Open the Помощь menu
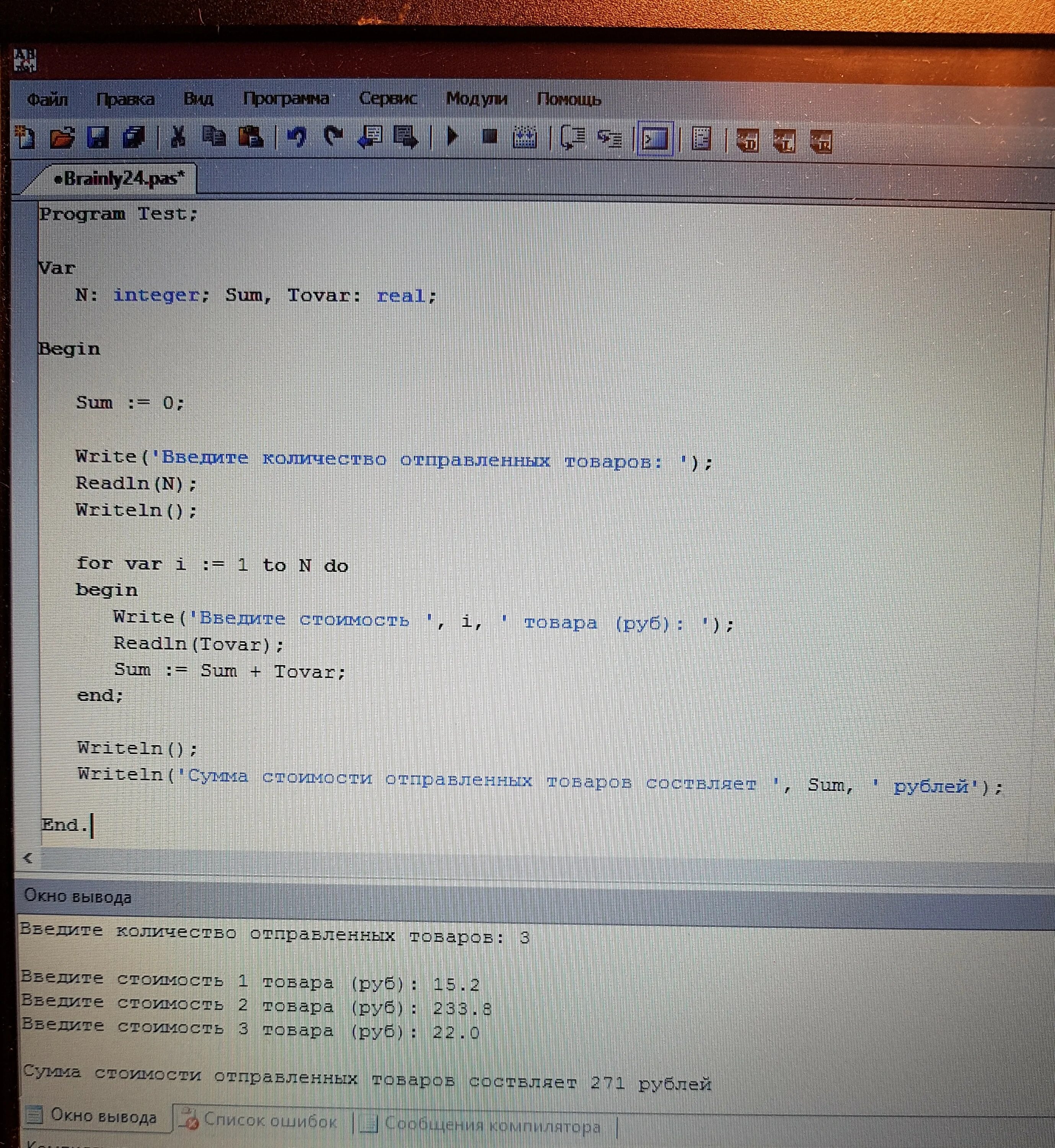The height and width of the screenshot is (1148, 1055). (x=569, y=100)
